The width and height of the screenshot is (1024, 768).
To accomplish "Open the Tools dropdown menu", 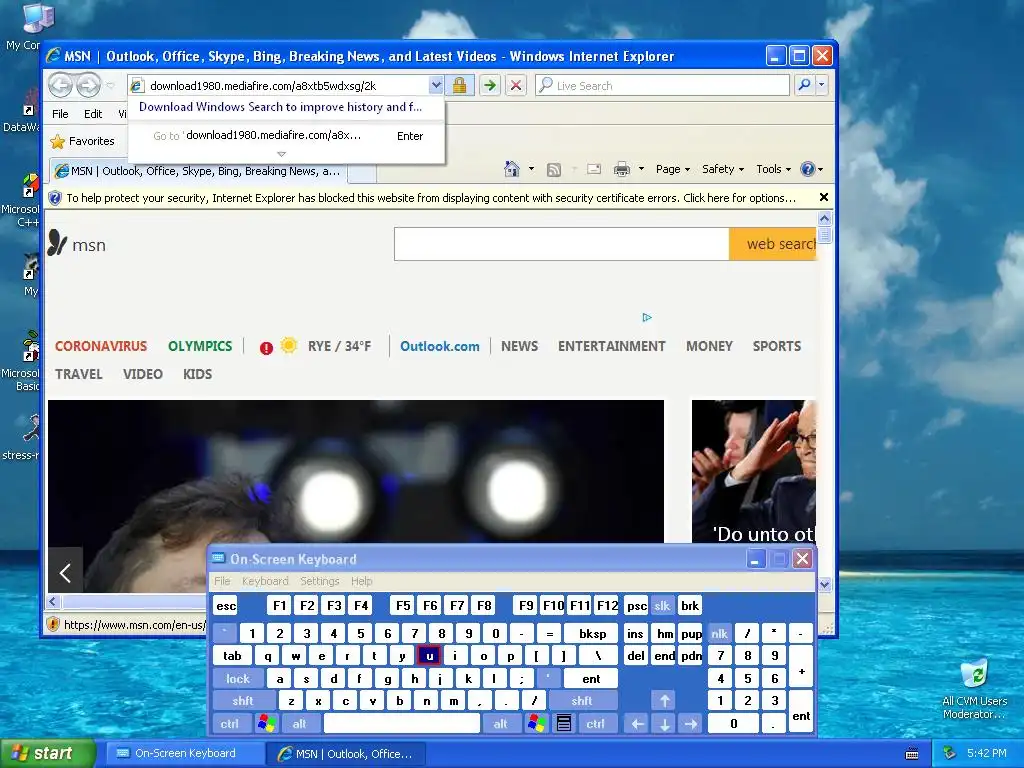I will pyautogui.click(x=773, y=169).
